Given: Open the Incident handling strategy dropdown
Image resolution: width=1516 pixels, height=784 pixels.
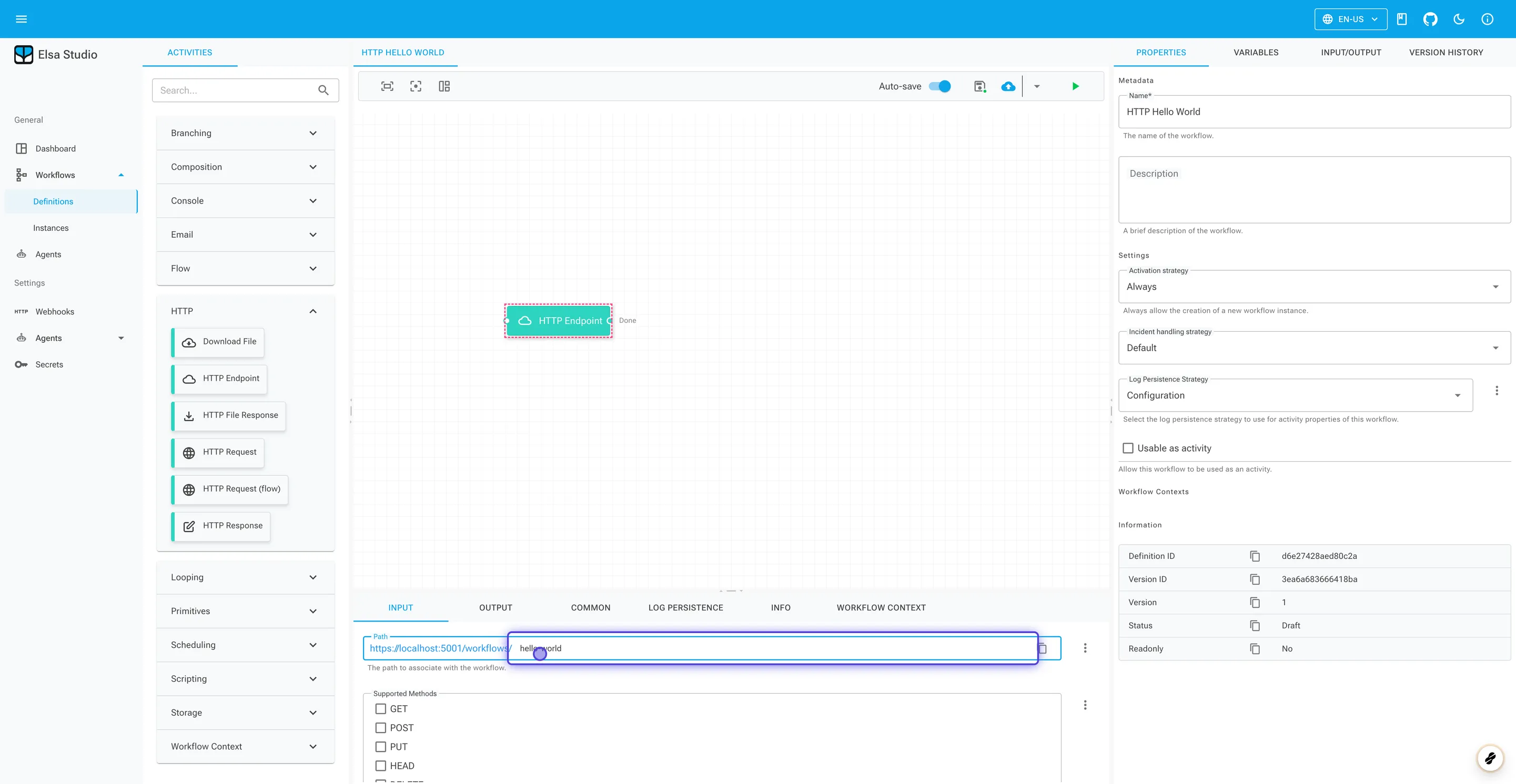Looking at the screenshot, I should [x=1314, y=348].
